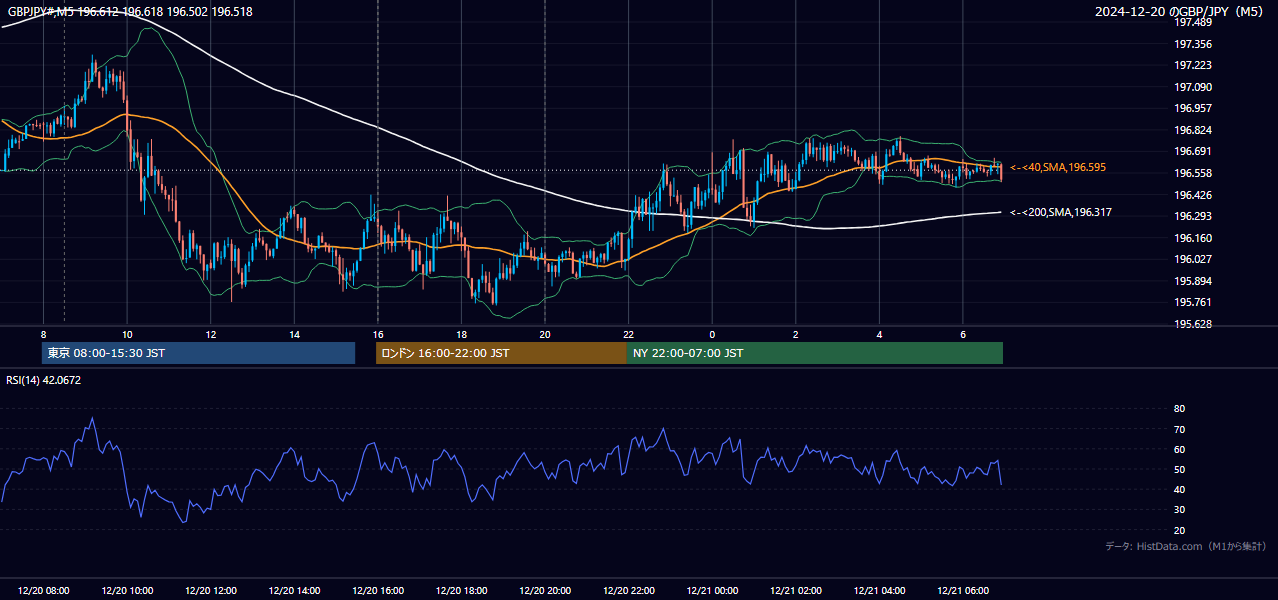The height and width of the screenshot is (600, 1278).
Task: Click price axis label 196.558
Action: [1192, 173]
